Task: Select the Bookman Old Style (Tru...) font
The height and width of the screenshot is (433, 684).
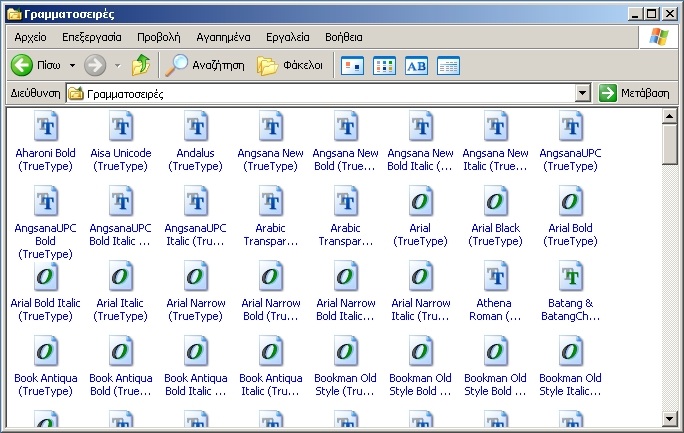Action: pyautogui.click(x=345, y=367)
